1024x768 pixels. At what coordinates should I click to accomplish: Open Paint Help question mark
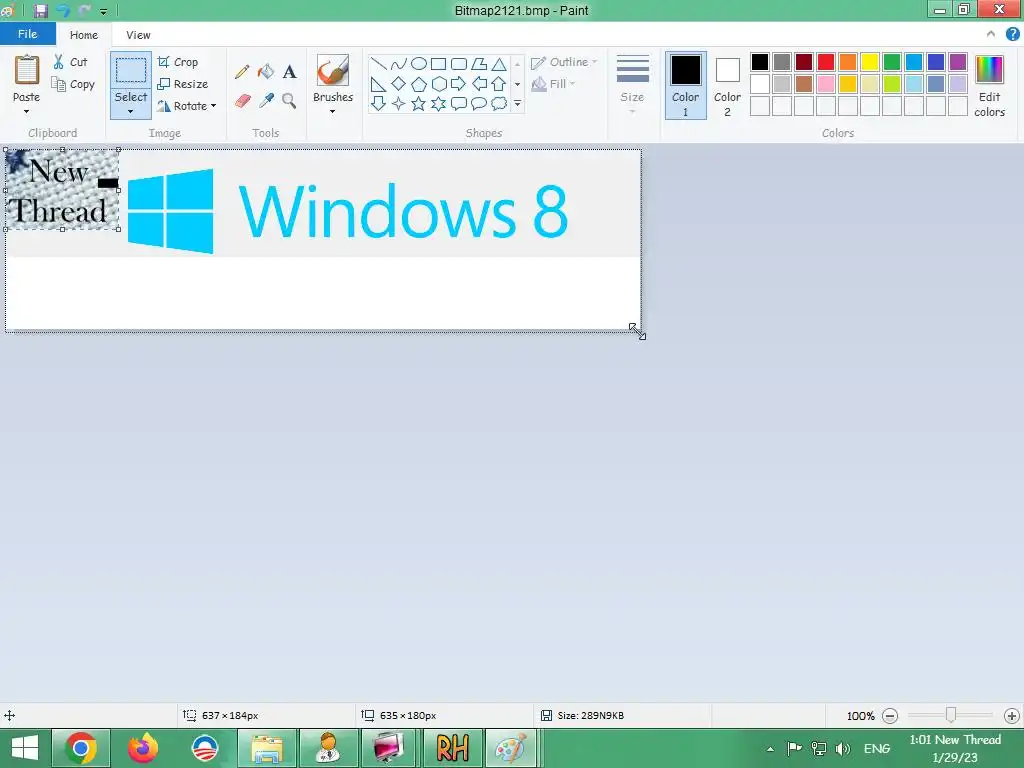(1012, 34)
